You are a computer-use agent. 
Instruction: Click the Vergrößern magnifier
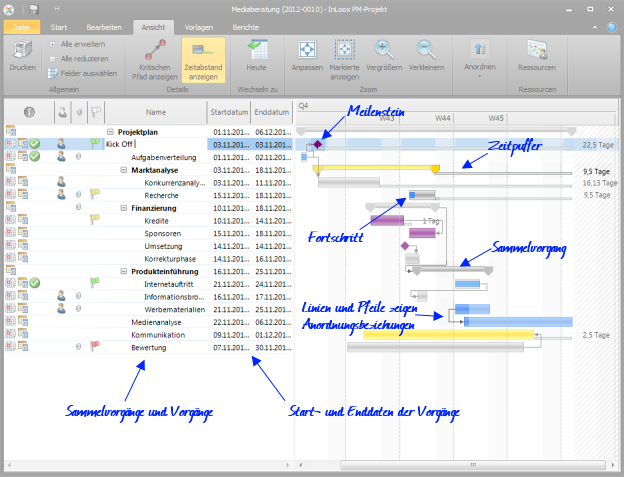point(384,50)
